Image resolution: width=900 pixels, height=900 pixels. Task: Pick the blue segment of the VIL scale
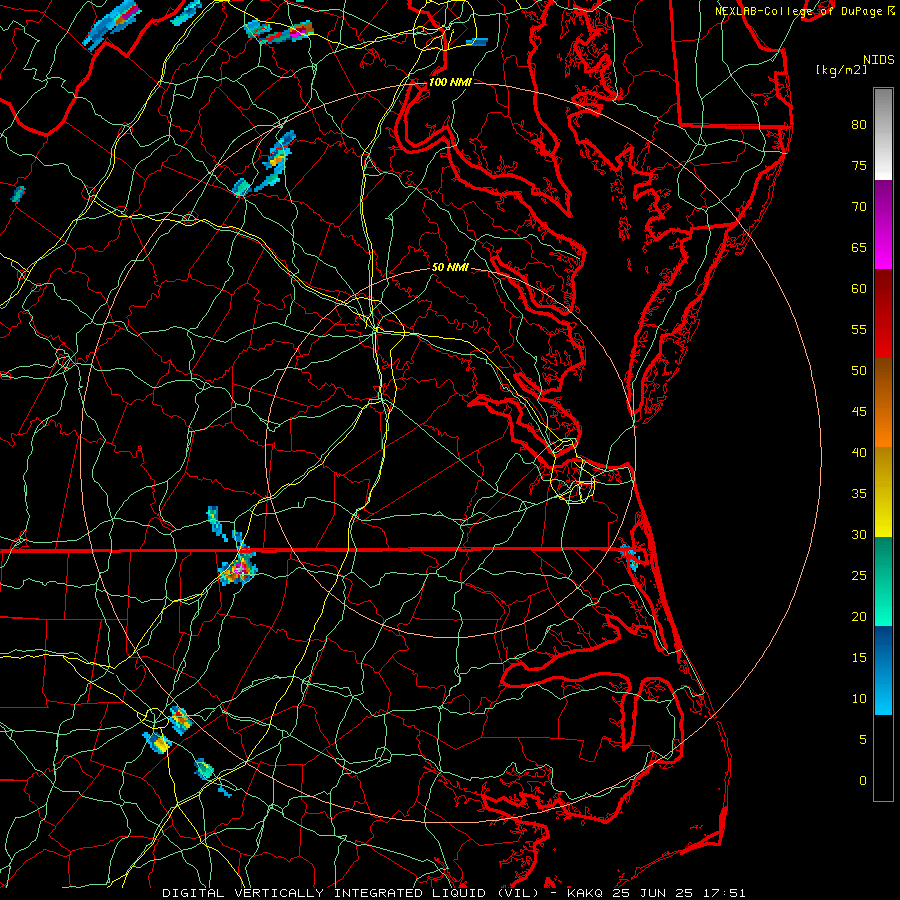click(883, 670)
